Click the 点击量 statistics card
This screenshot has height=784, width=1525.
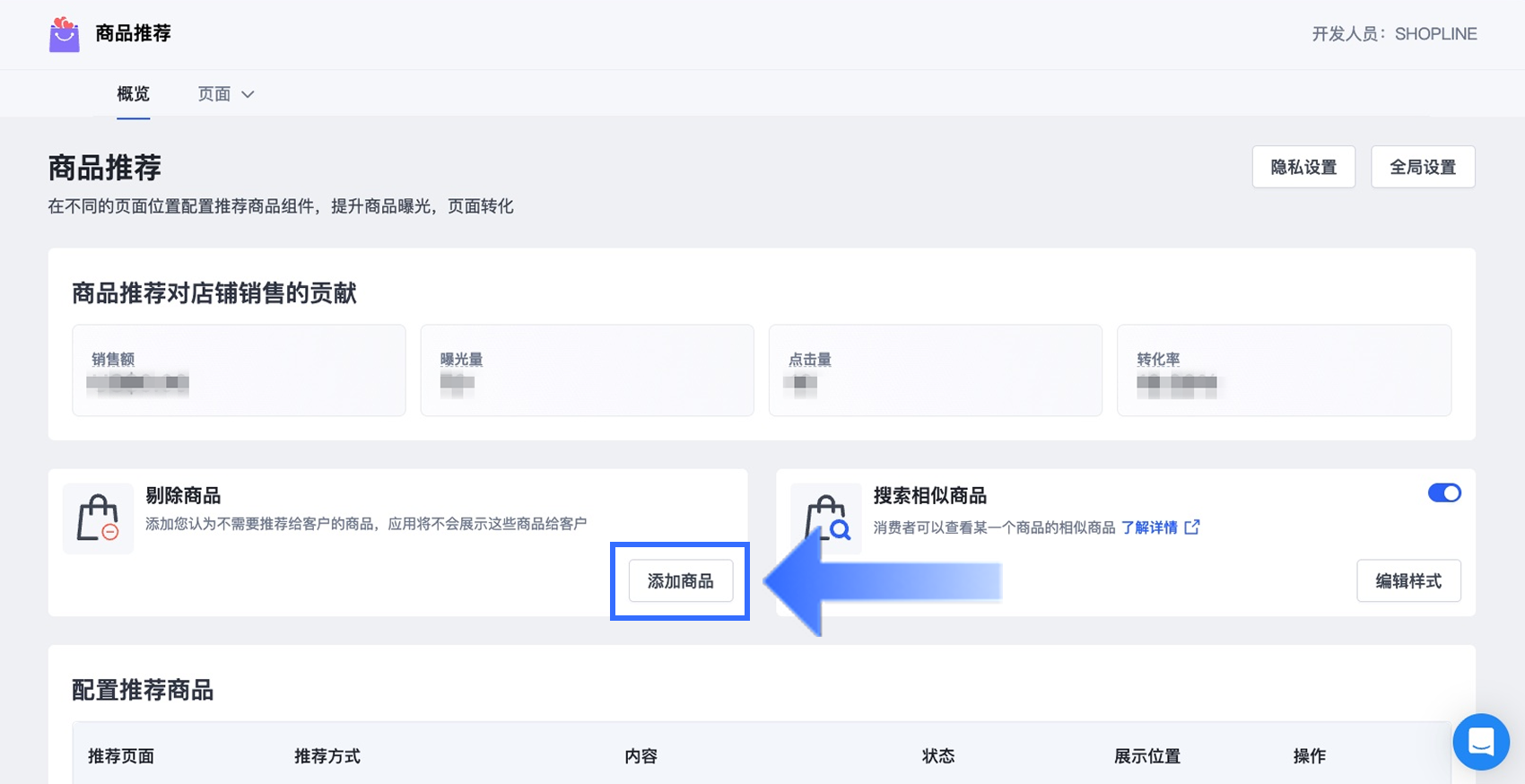pyautogui.click(x=935, y=370)
